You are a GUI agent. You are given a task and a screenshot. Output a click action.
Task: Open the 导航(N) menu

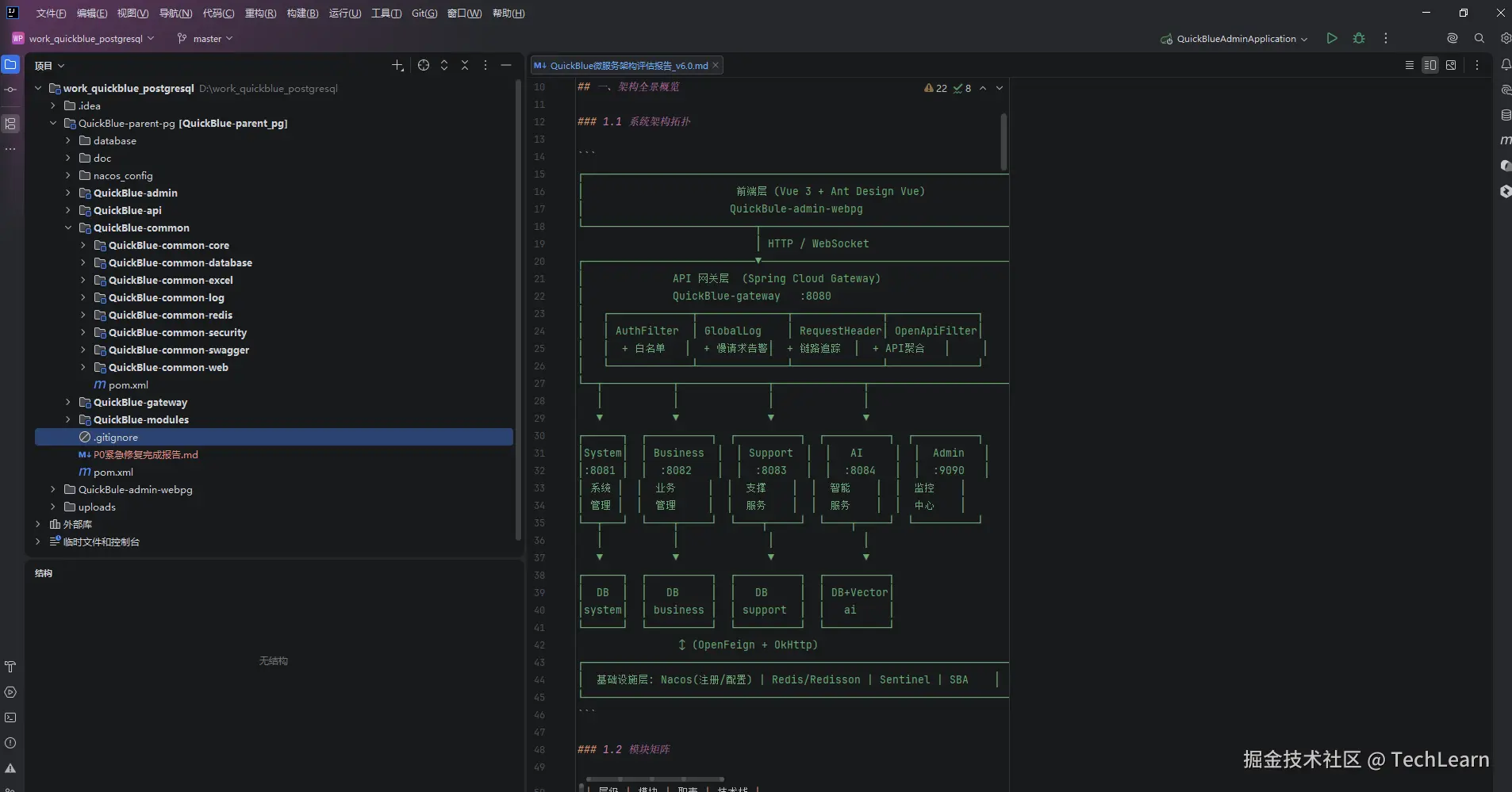click(x=175, y=13)
